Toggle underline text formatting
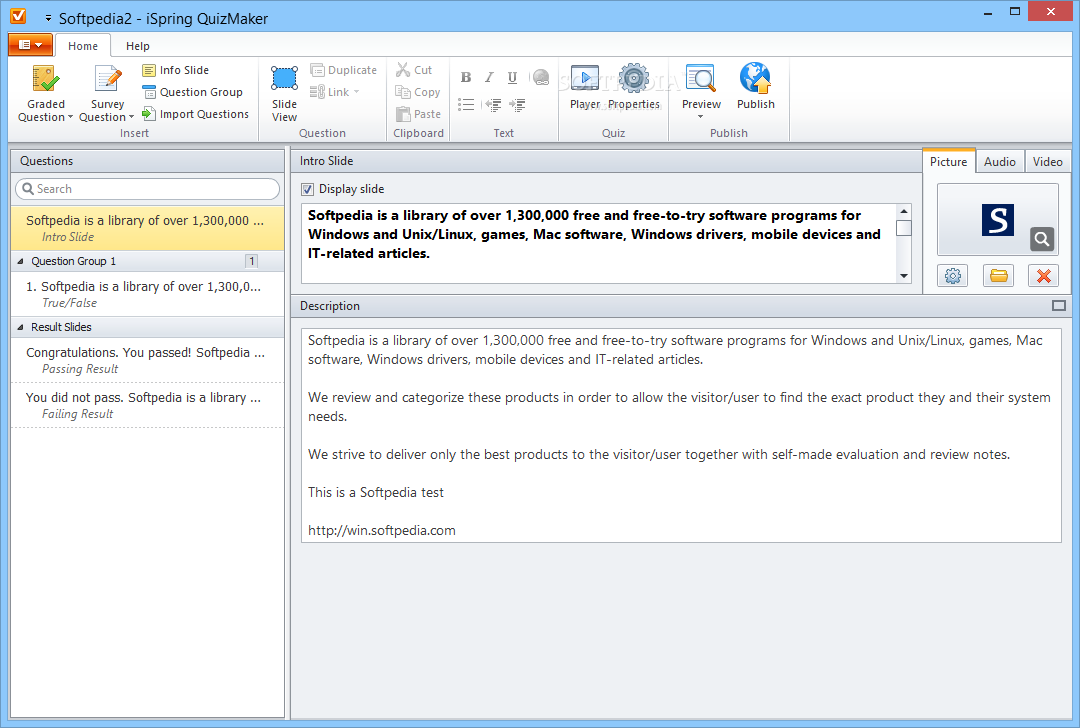The height and width of the screenshot is (728, 1080). coord(512,77)
